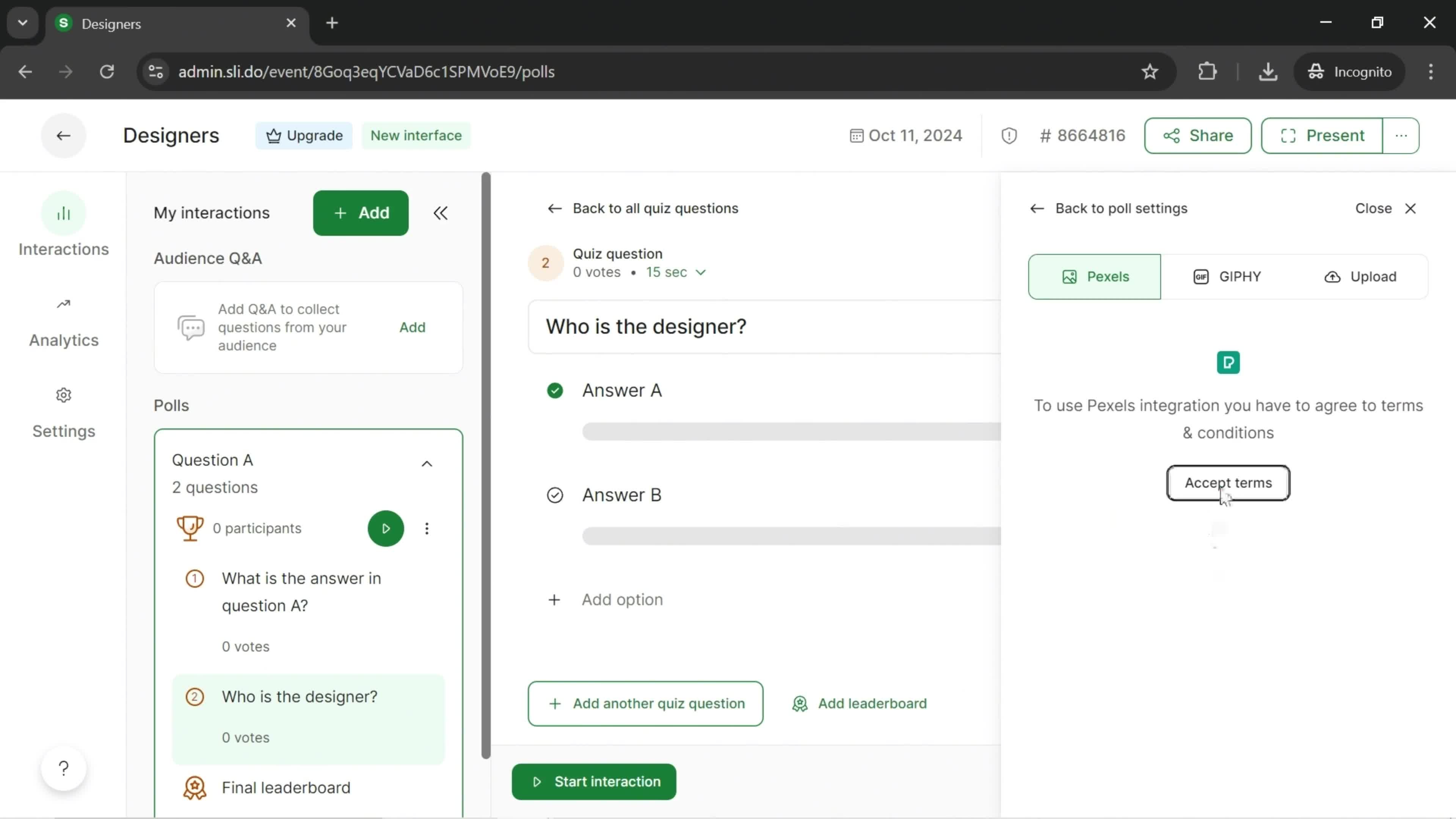
Task: Click the Interactions panel icon
Action: (x=63, y=213)
